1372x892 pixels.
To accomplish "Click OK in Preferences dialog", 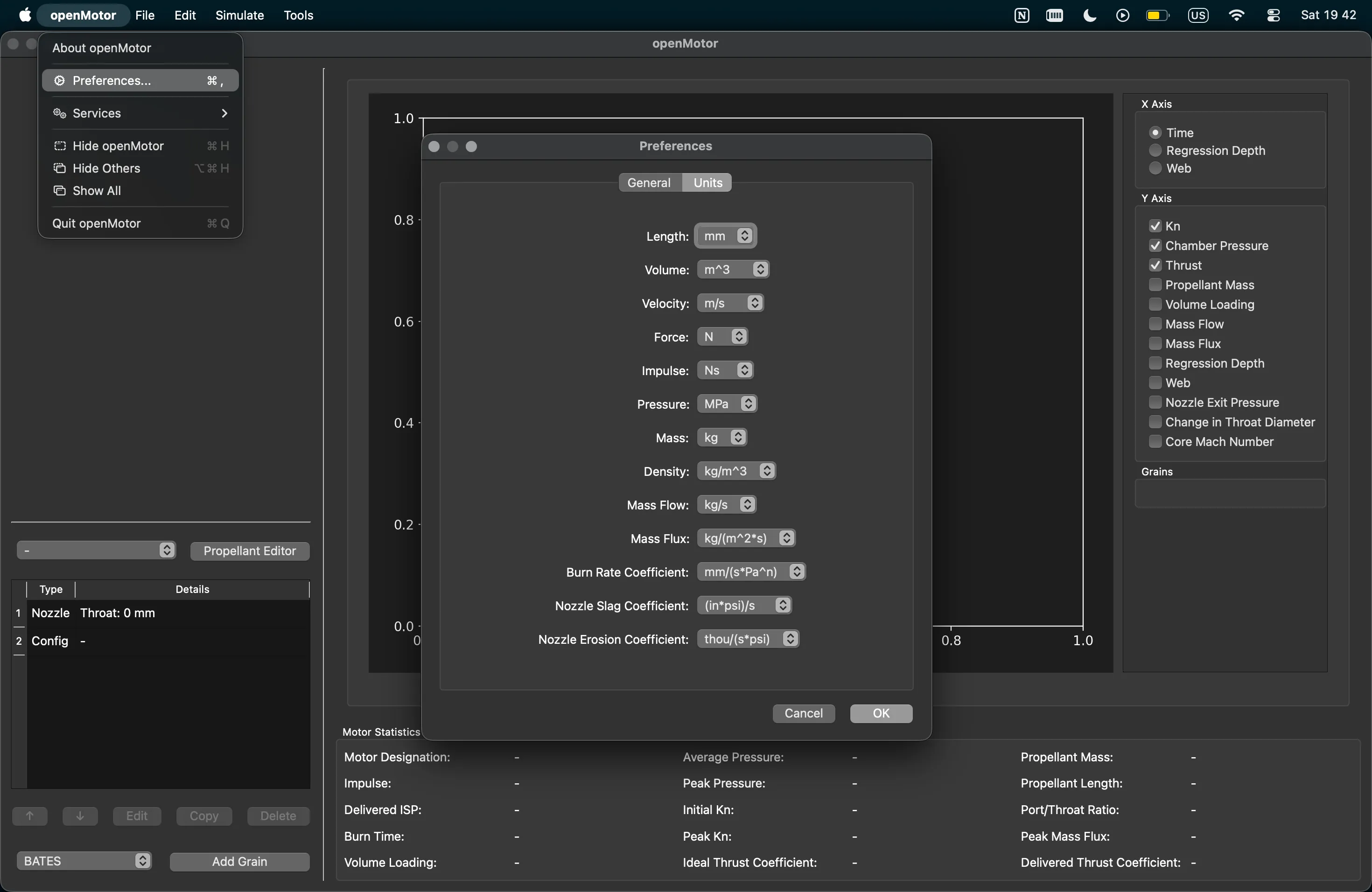I will click(881, 713).
